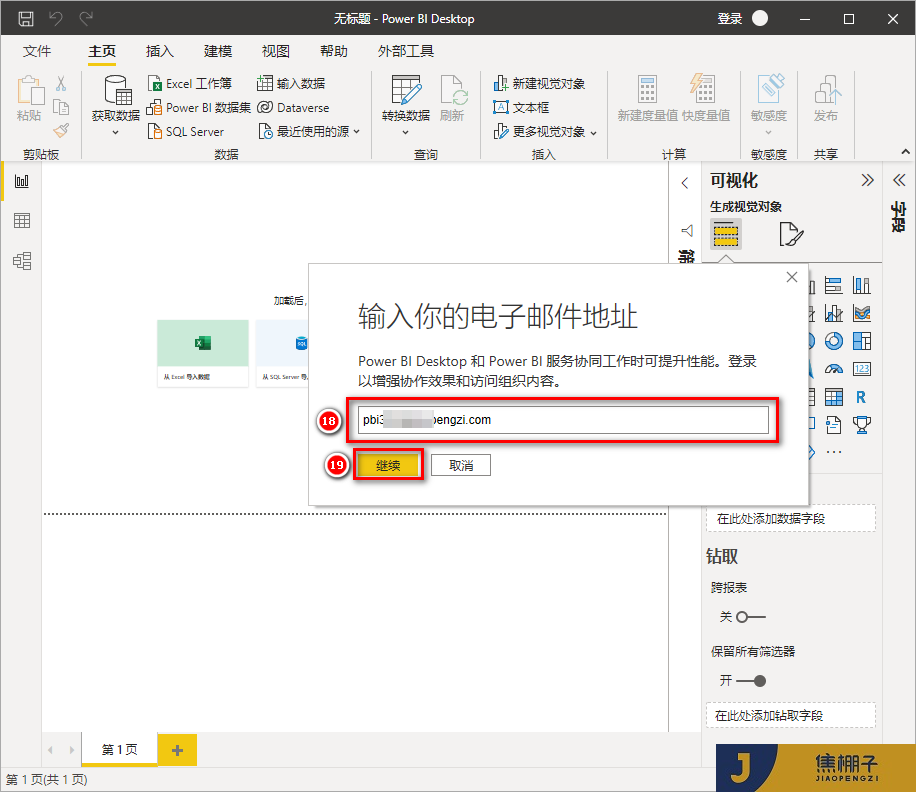
Task: Switch to Report view in left sidebar
Action: pos(22,181)
